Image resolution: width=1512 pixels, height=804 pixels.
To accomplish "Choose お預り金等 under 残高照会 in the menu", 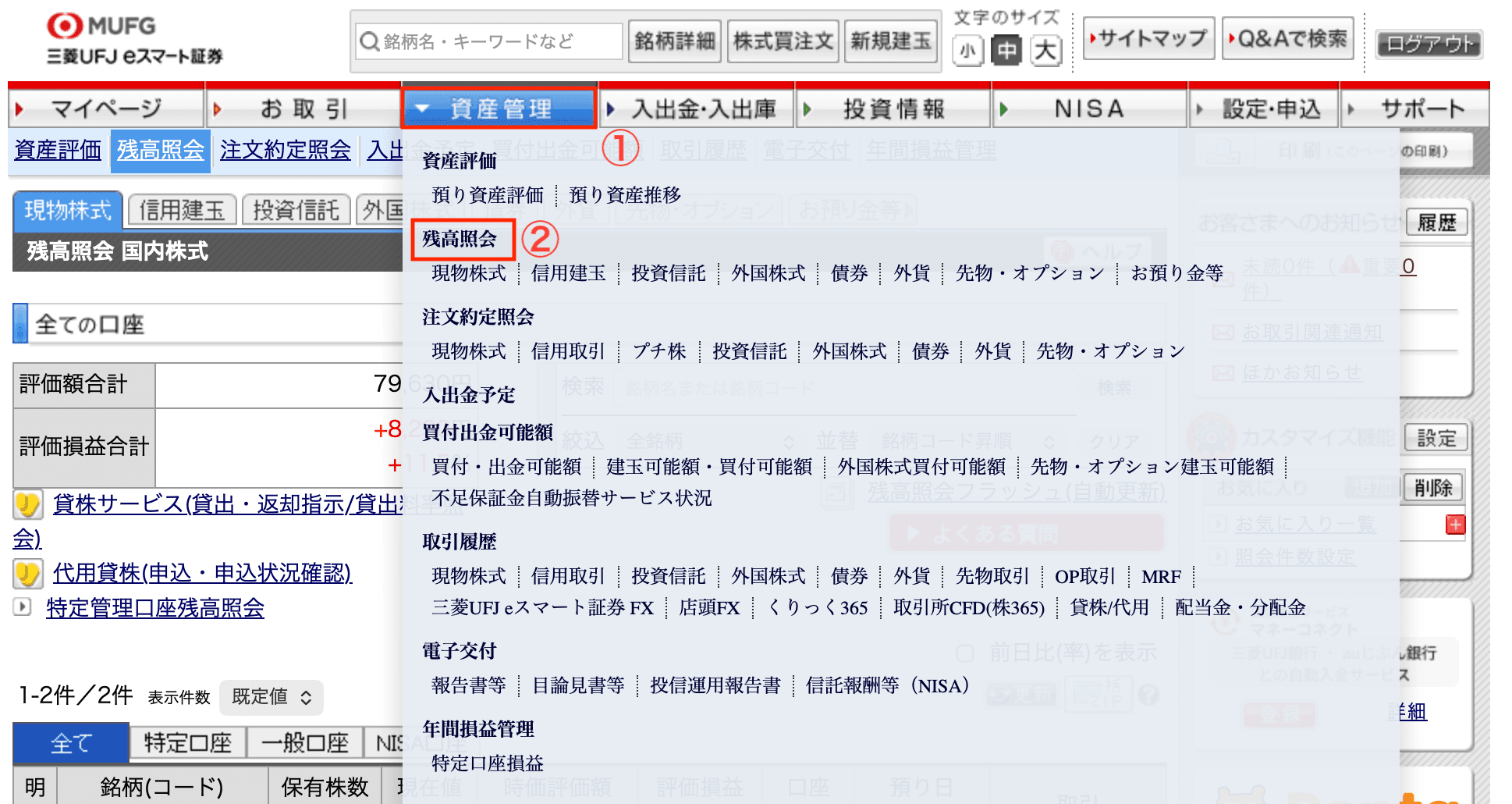I will (1177, 273).
